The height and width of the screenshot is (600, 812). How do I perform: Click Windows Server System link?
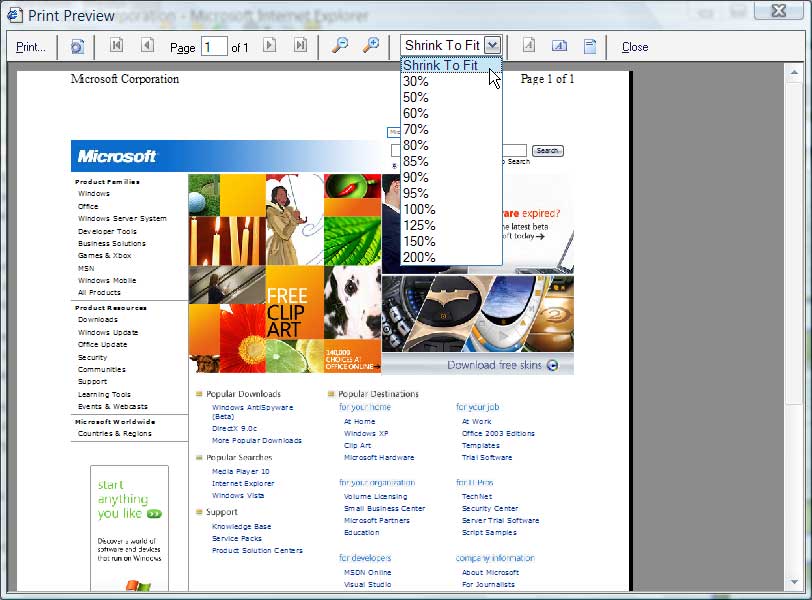point(122,218)
